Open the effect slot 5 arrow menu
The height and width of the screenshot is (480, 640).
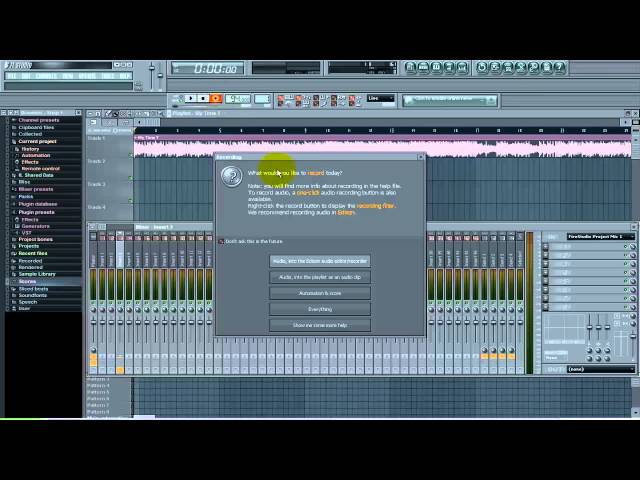coord(546,281)
